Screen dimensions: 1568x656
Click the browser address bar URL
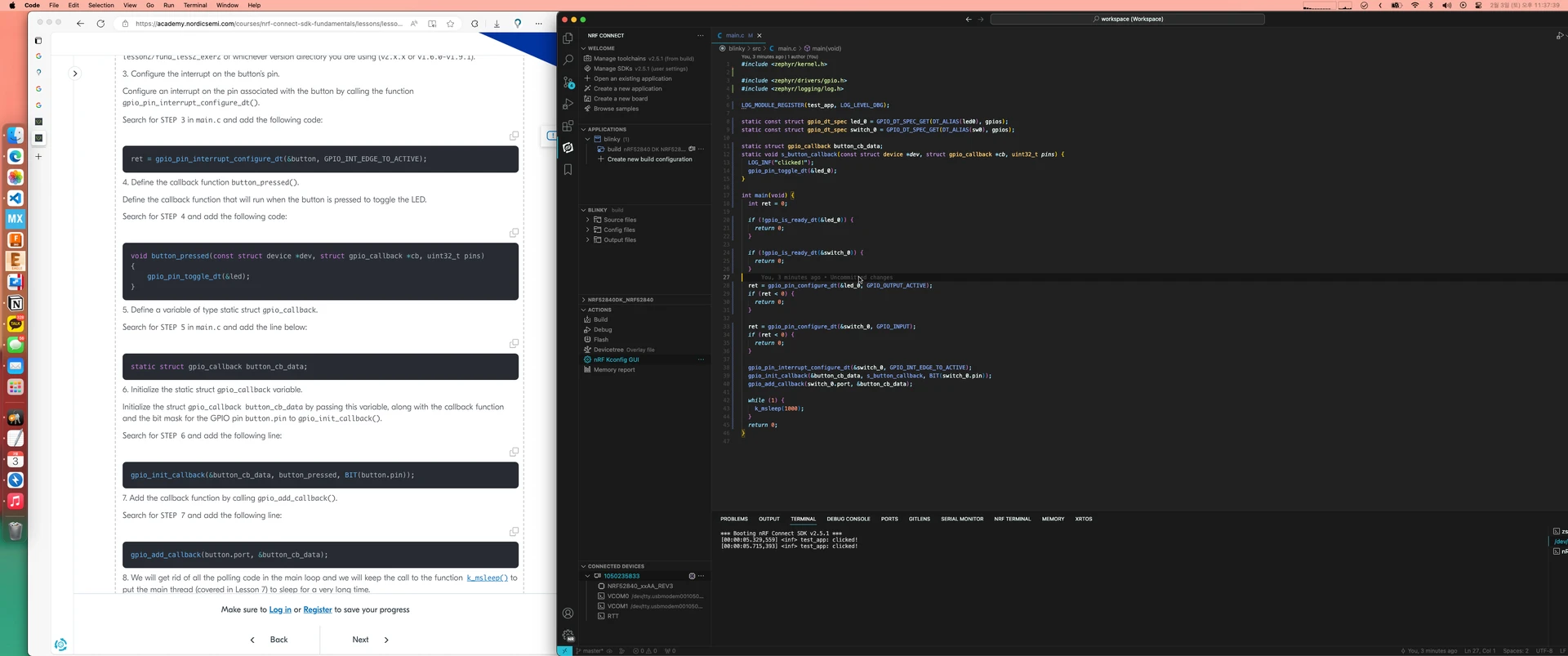[269, 24]
